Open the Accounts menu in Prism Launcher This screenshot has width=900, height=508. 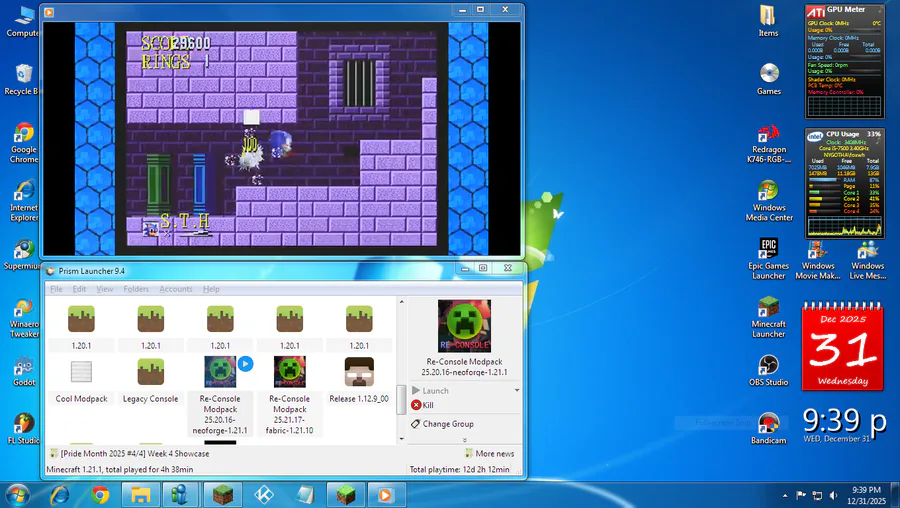click(x=176, y=289)
